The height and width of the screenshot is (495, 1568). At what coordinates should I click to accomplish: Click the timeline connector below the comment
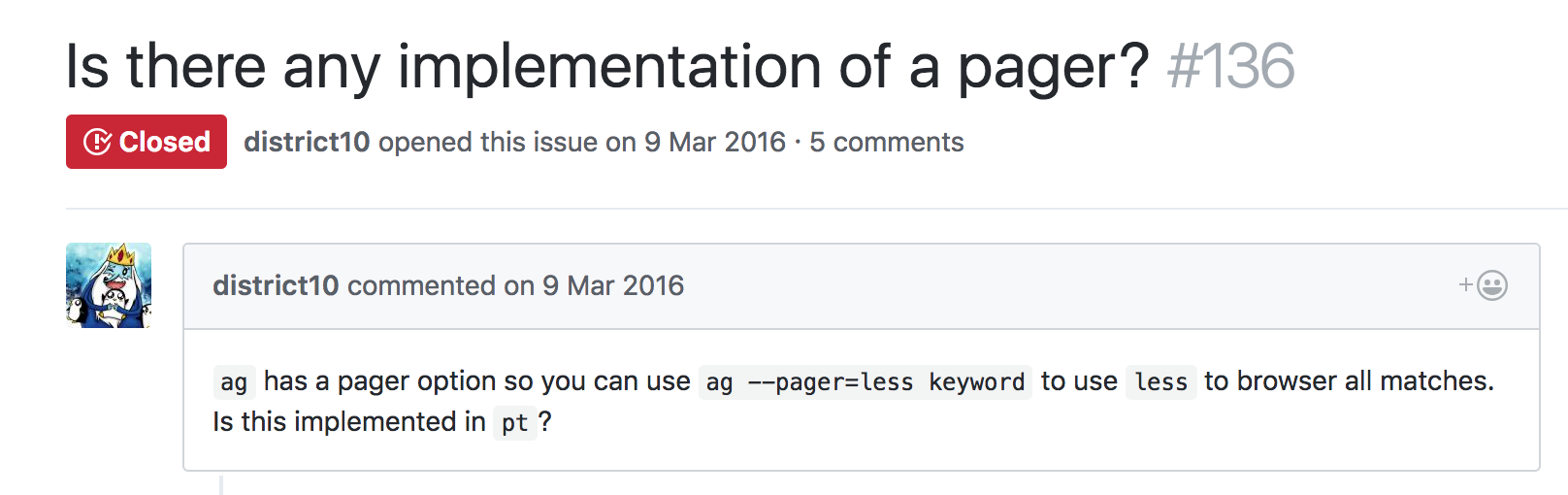pyautogui.click(x=221, y=484)
